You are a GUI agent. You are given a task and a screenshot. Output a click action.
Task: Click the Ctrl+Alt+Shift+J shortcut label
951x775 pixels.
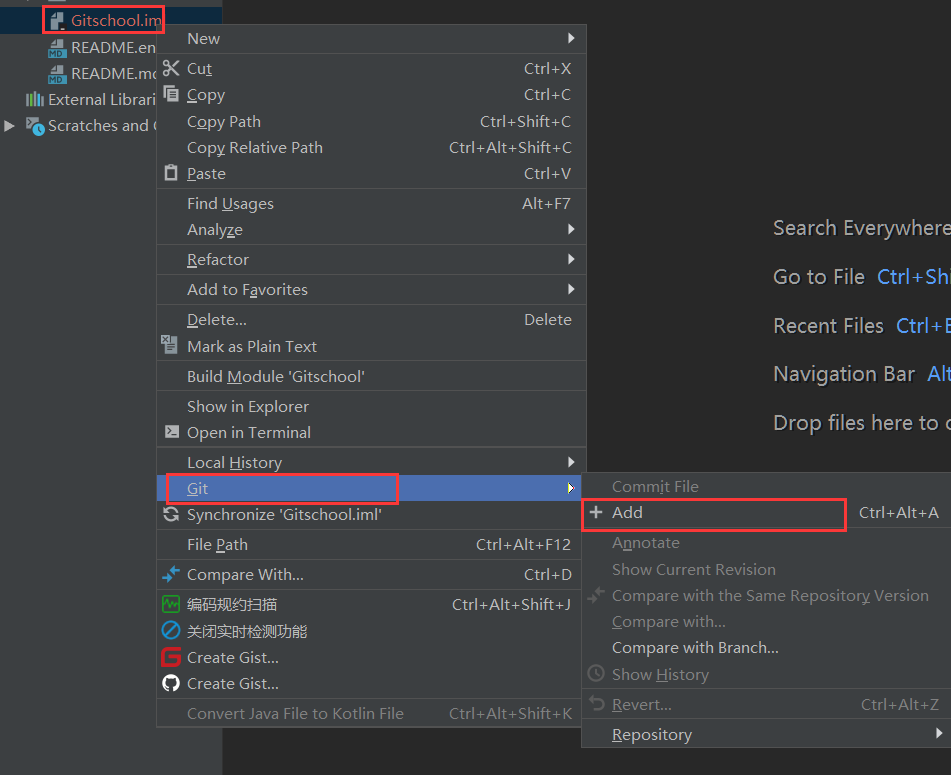coord(511,605)
